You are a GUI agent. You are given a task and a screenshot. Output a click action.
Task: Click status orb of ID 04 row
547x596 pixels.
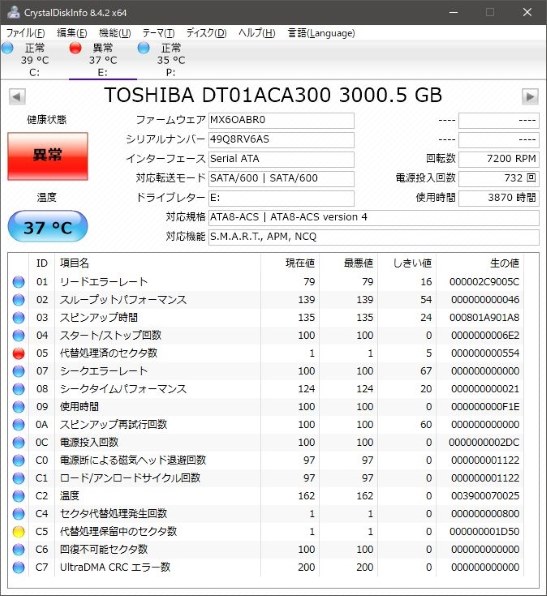tap(19, 336)
